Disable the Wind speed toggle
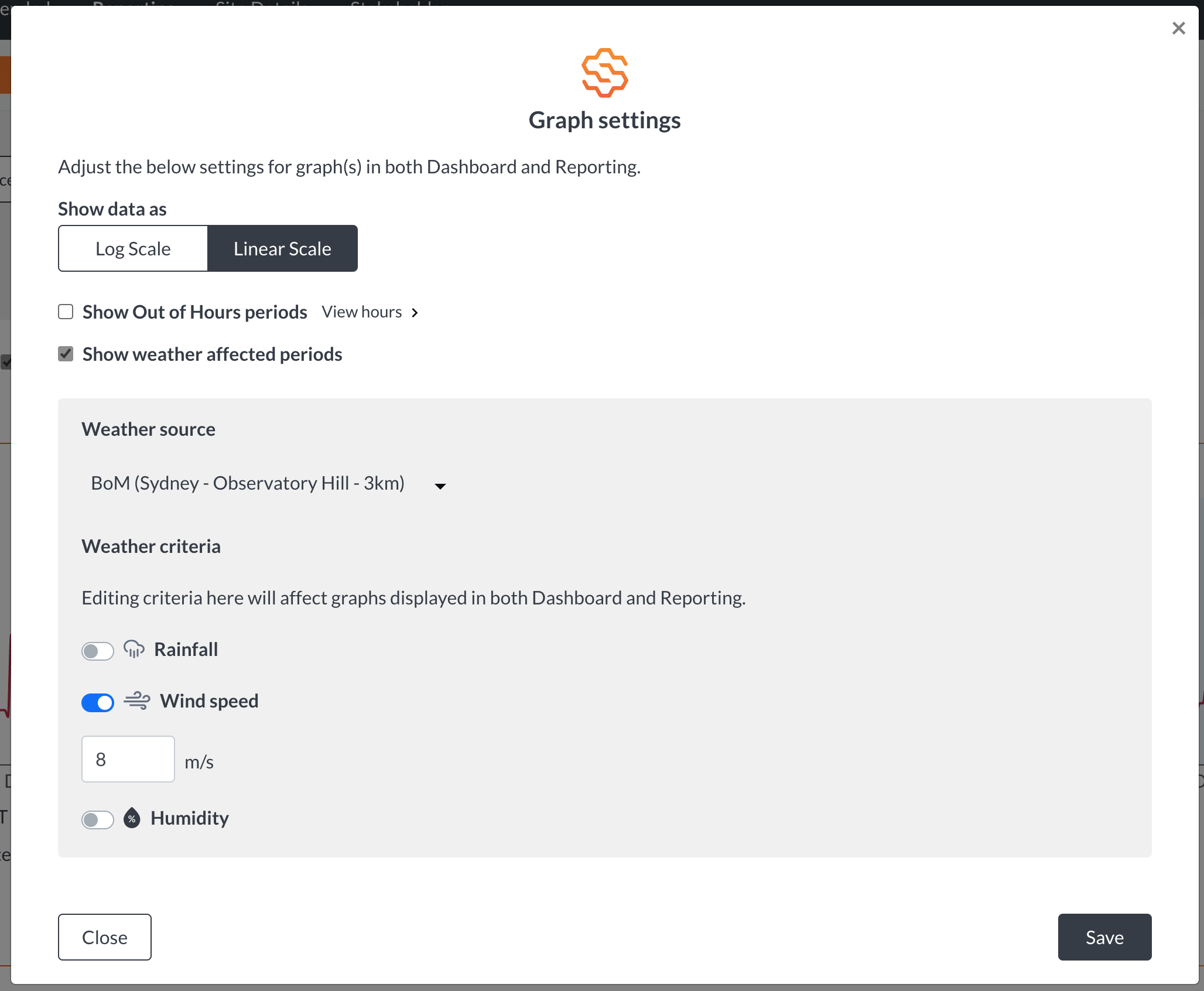This screenshot has height=991, width=1204. point(97,702)
